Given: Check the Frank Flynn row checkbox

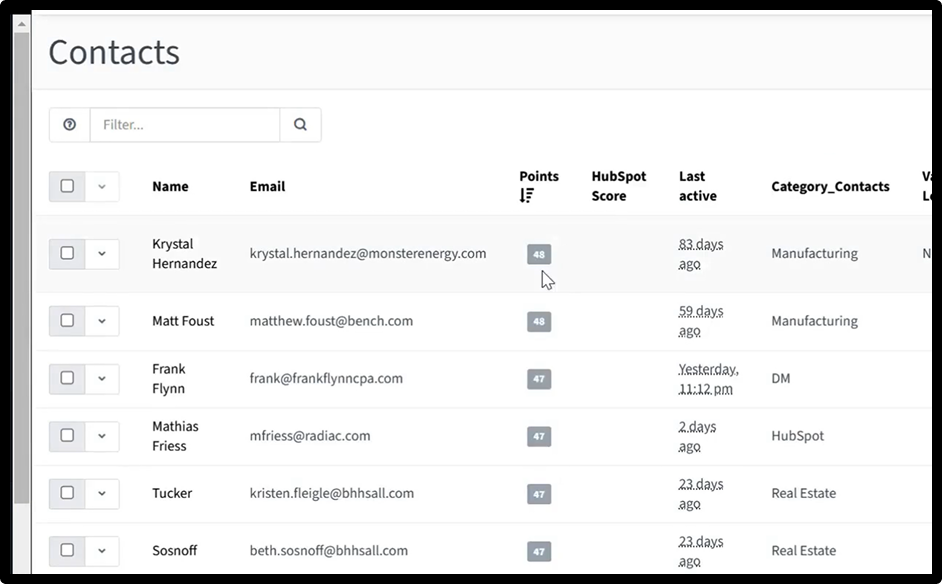Looking at the screenshot, I should point(67,379).
